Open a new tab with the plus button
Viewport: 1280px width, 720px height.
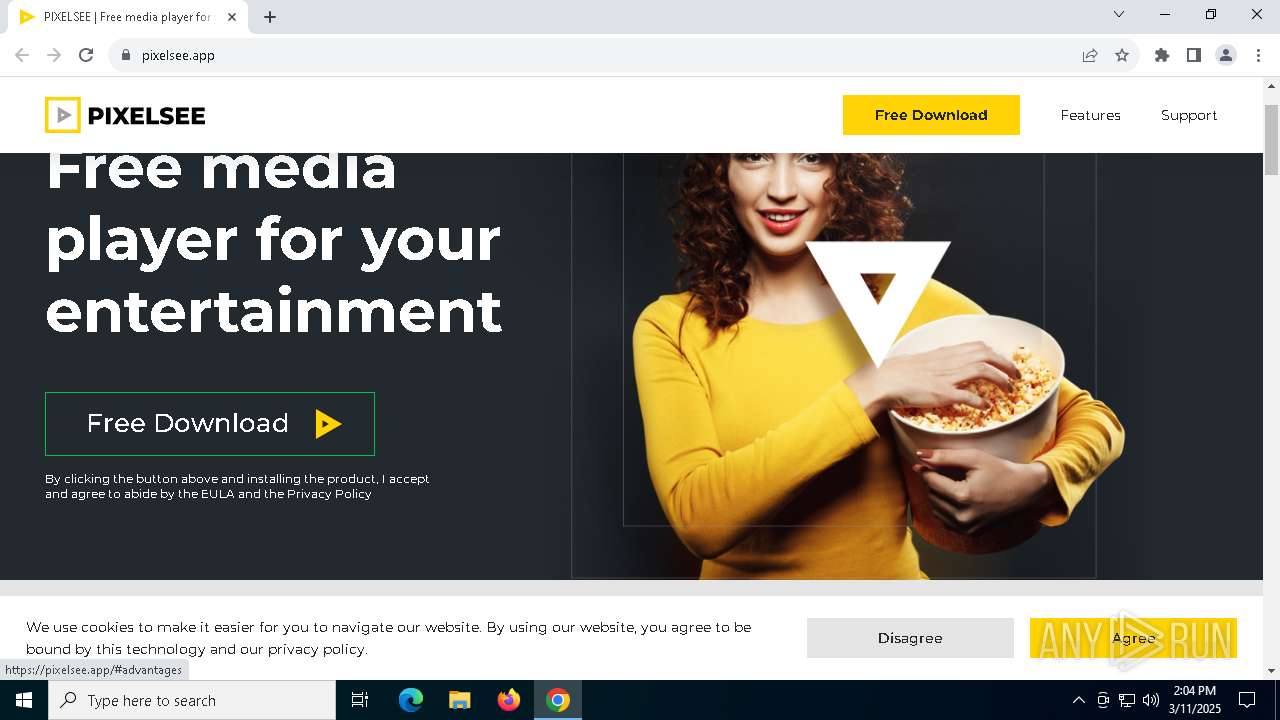click(x=270, y=17)
